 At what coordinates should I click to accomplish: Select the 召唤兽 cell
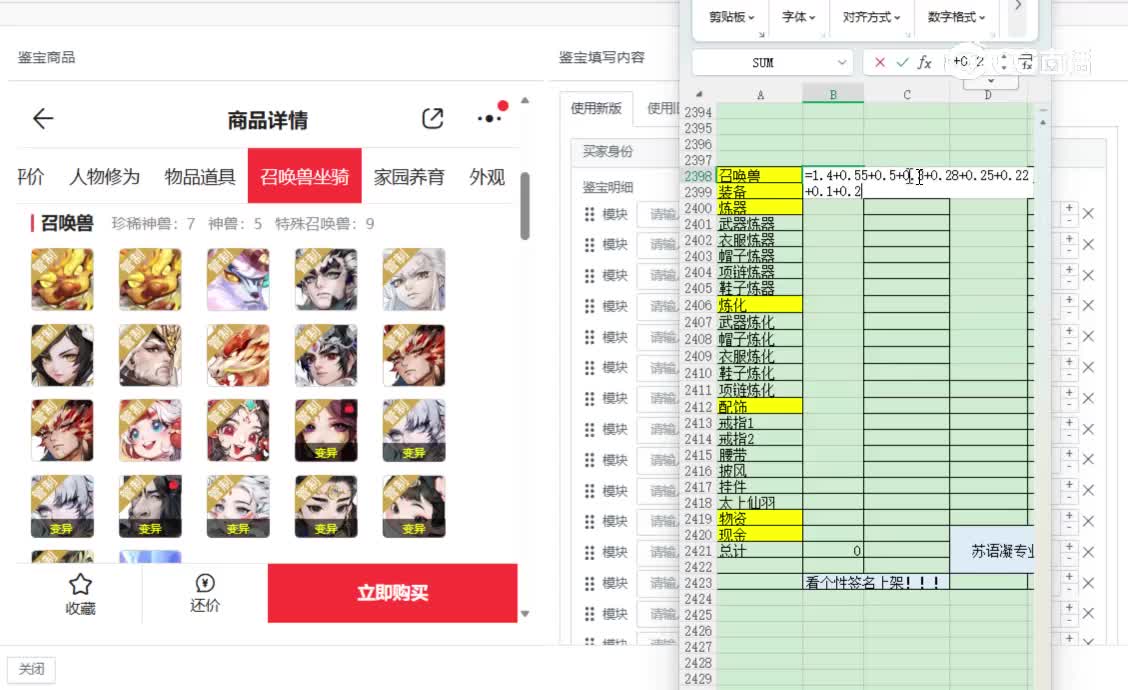point(759,176)
